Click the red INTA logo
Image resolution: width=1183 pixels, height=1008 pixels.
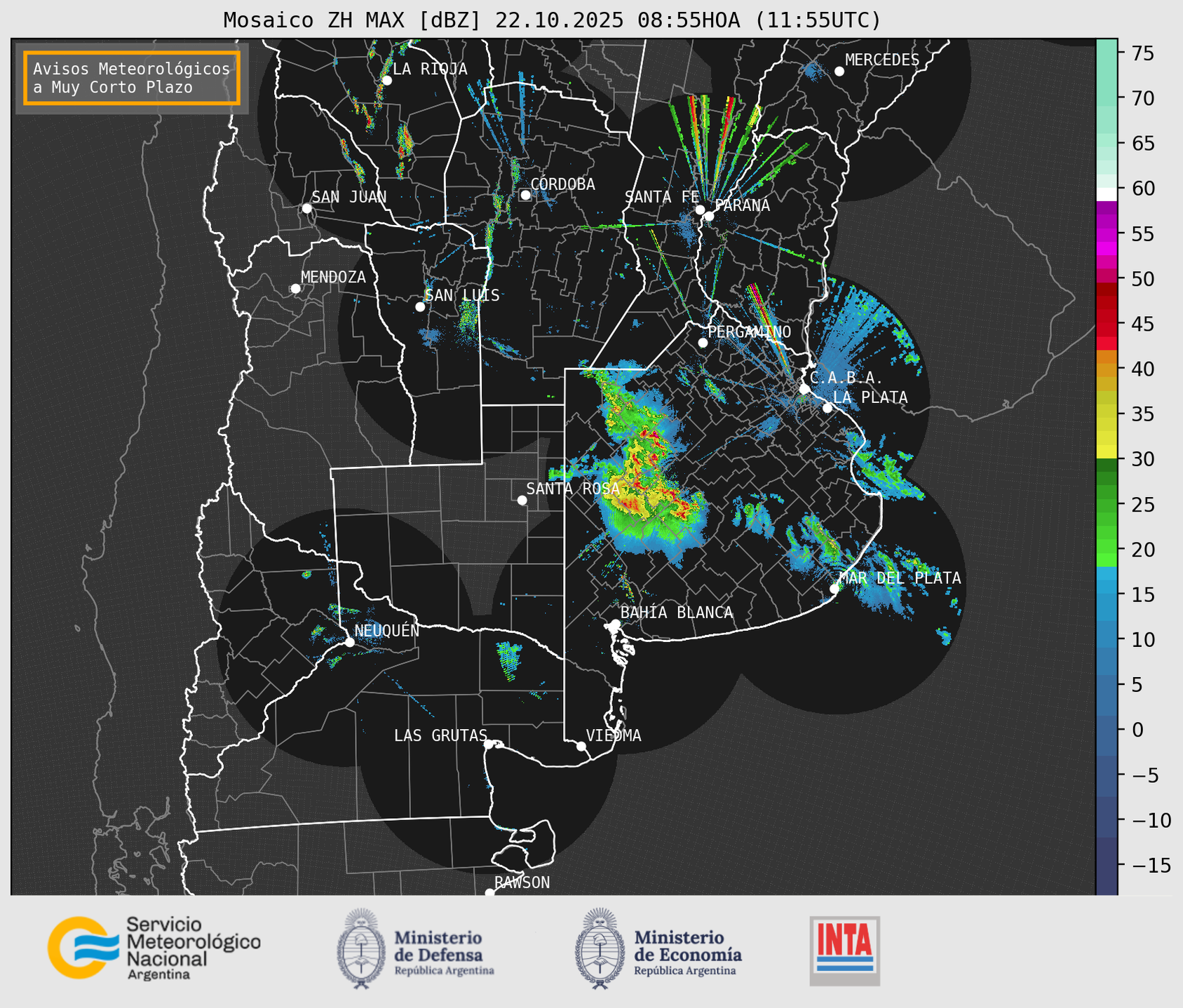coord(844,950)
